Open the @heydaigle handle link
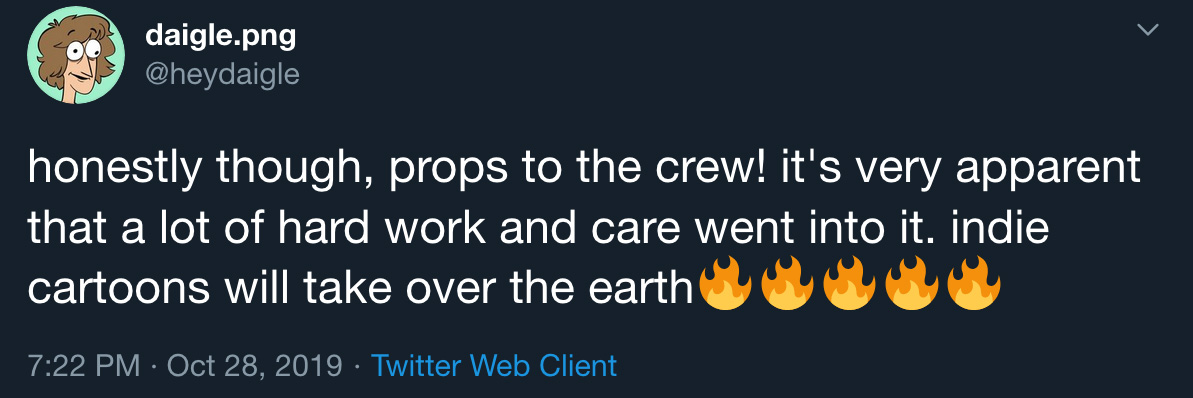The height and width of the screenshot is (398, 1193). (x=222, y=75)
